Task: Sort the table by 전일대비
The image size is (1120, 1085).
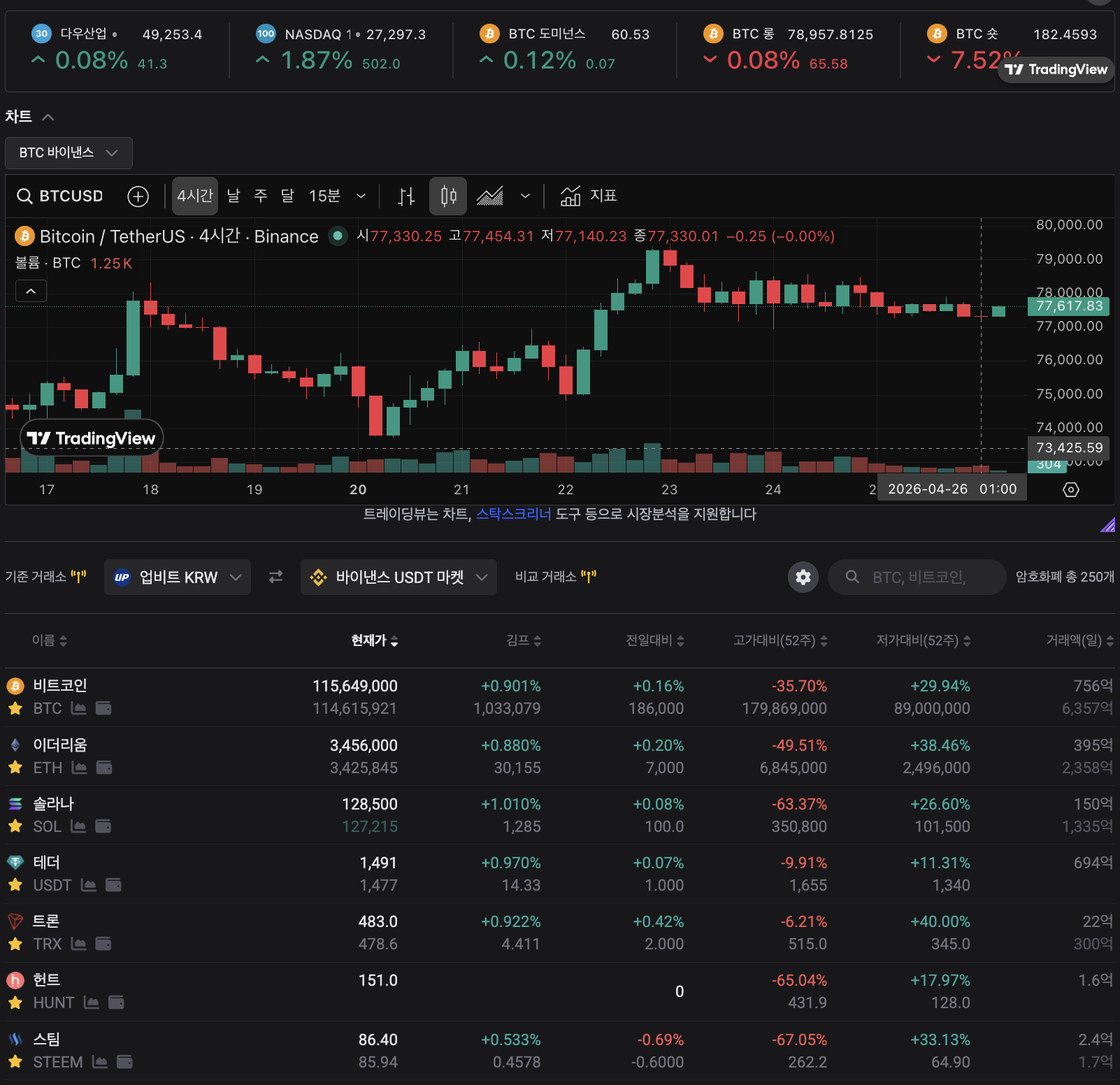Action: click(x=655, y=640)
